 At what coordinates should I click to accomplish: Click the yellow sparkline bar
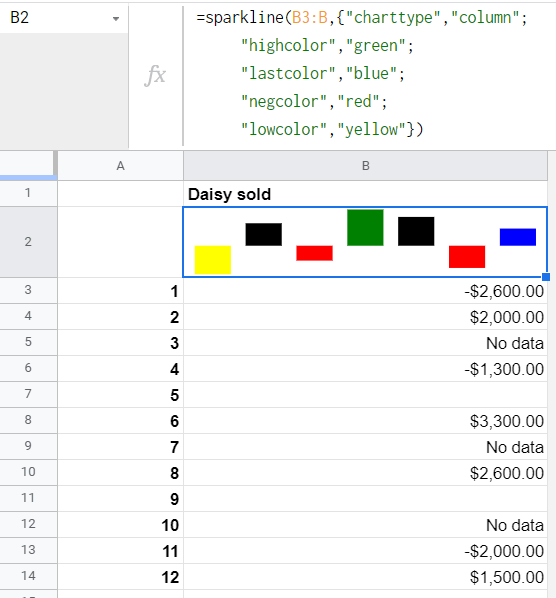point(213,260)
